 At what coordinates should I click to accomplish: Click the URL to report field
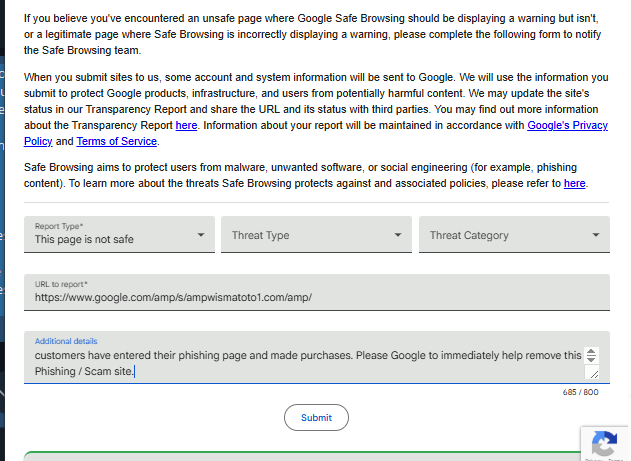pos(316,297)
